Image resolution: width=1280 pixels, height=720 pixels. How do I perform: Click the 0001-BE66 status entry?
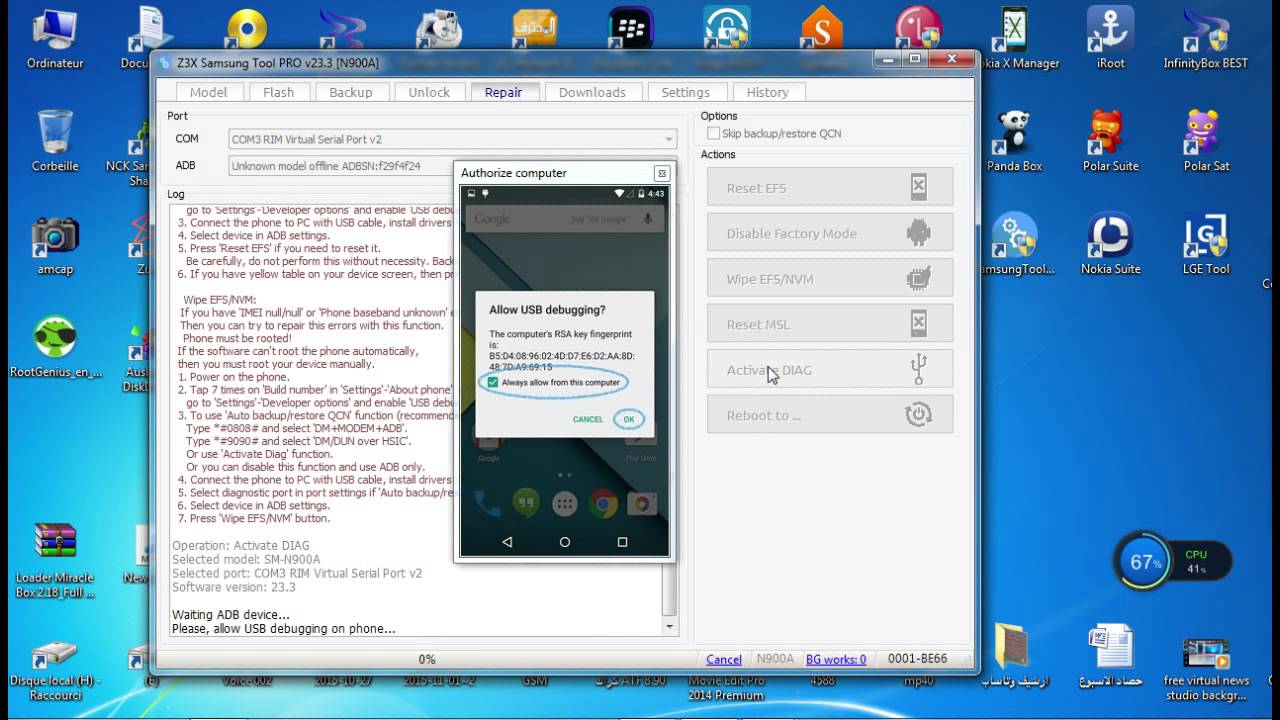(917, 659)
